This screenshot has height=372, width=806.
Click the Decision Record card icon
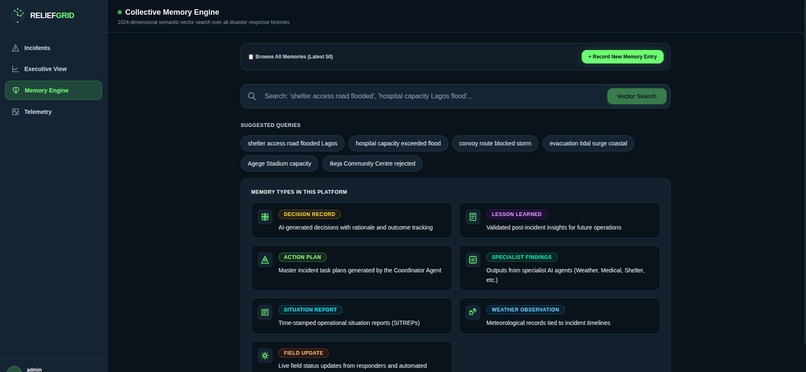coord(265,217)
